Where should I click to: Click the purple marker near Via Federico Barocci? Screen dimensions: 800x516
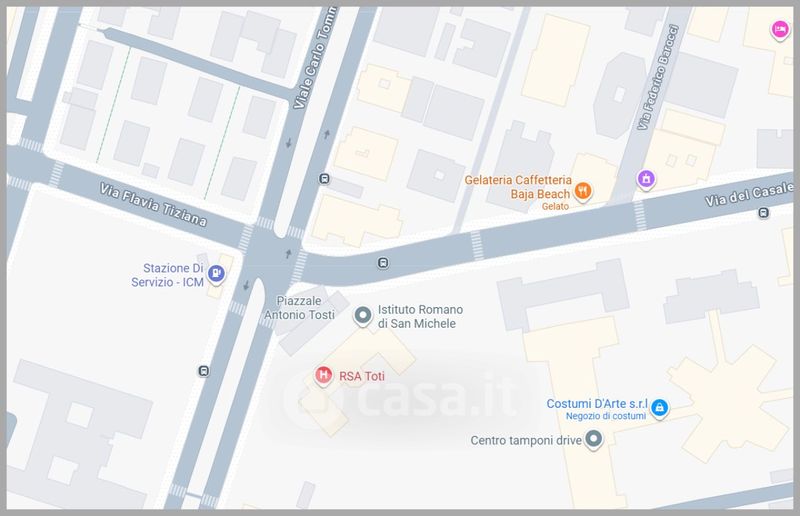pyautogui.click(x=646, y=179)
